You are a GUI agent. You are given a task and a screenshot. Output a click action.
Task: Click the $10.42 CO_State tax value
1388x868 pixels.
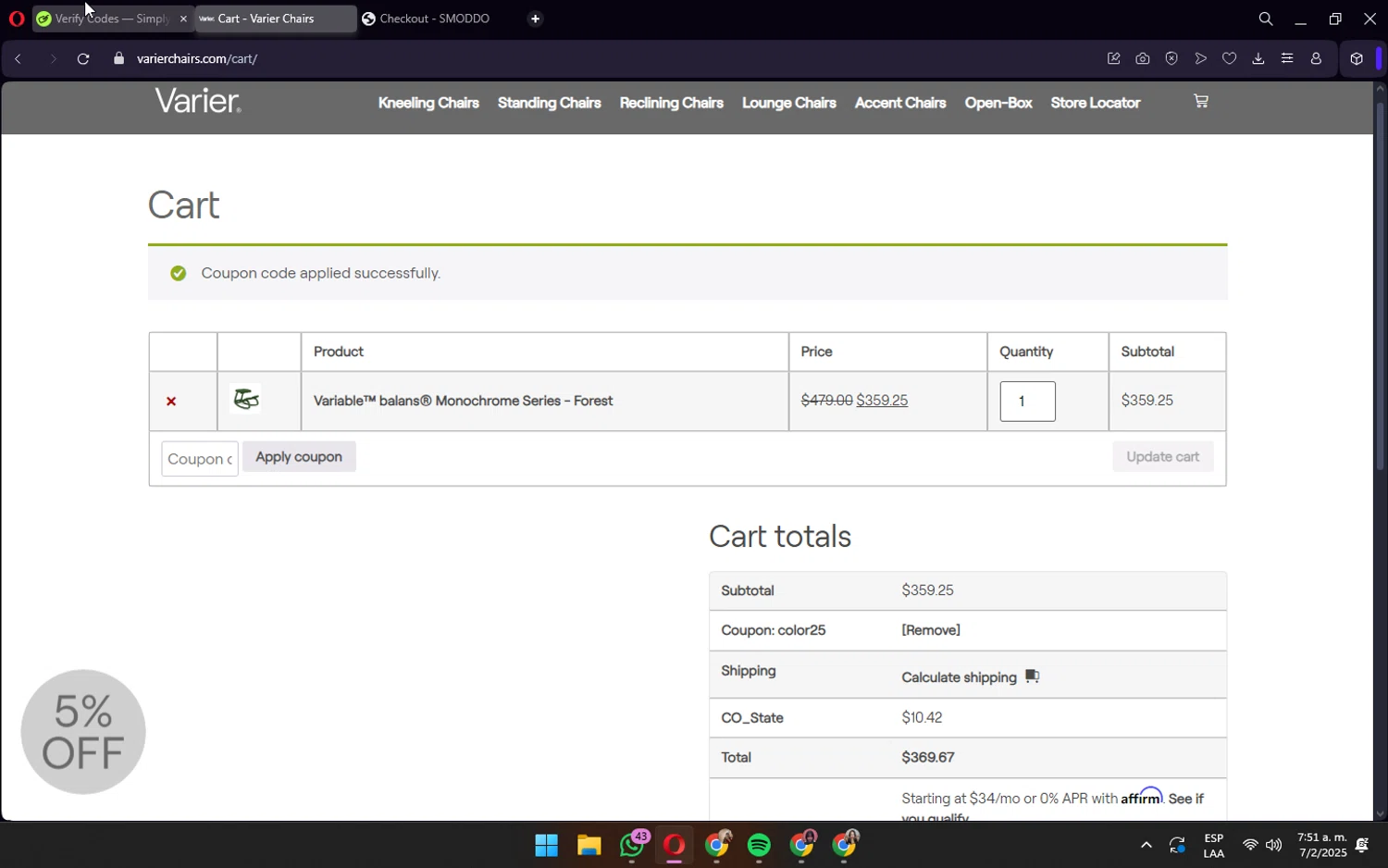pos(922,718)
